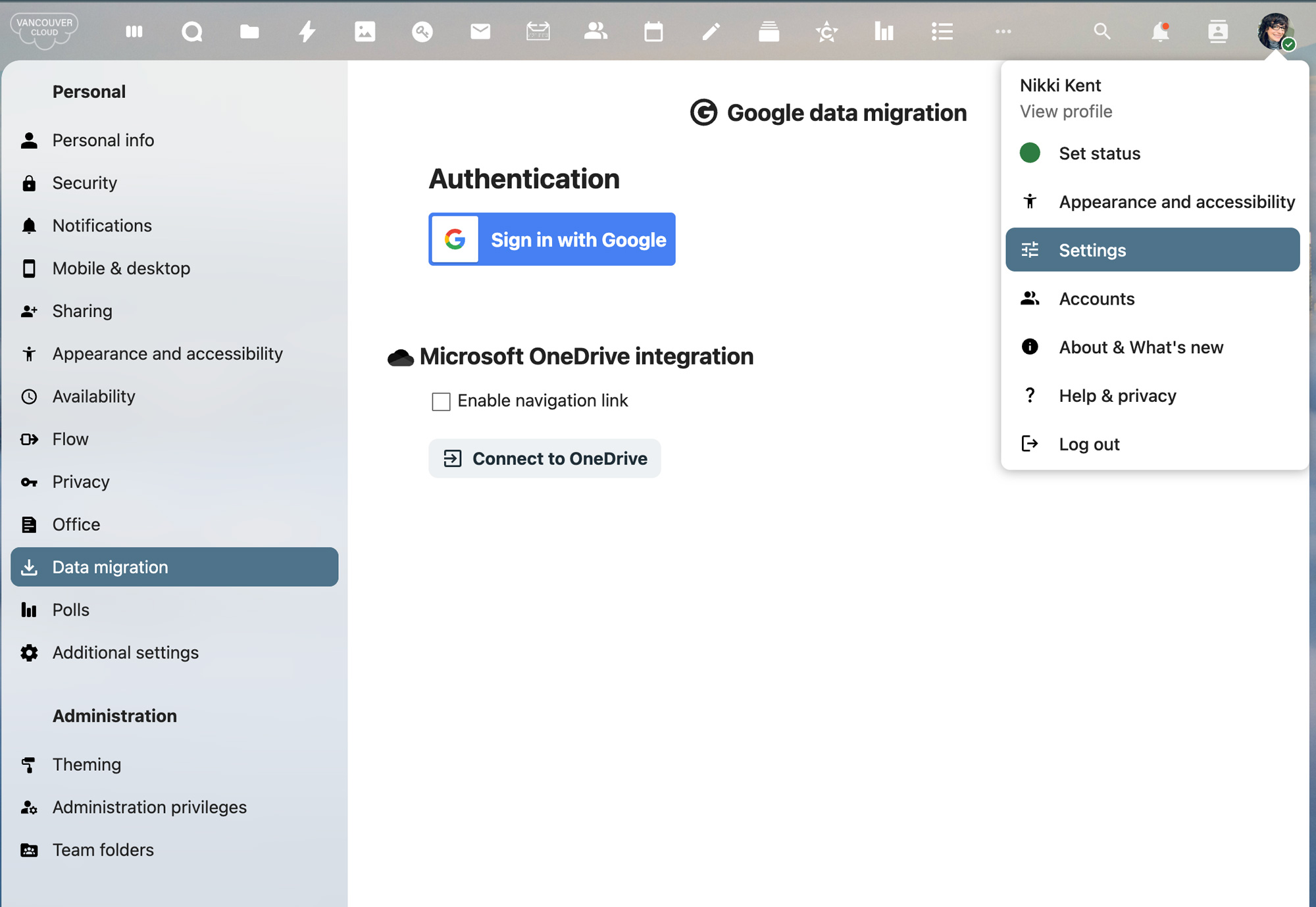Open the Tasks list icon in toolbar
Screen dimensions: 1316x907
click(942, 31)
